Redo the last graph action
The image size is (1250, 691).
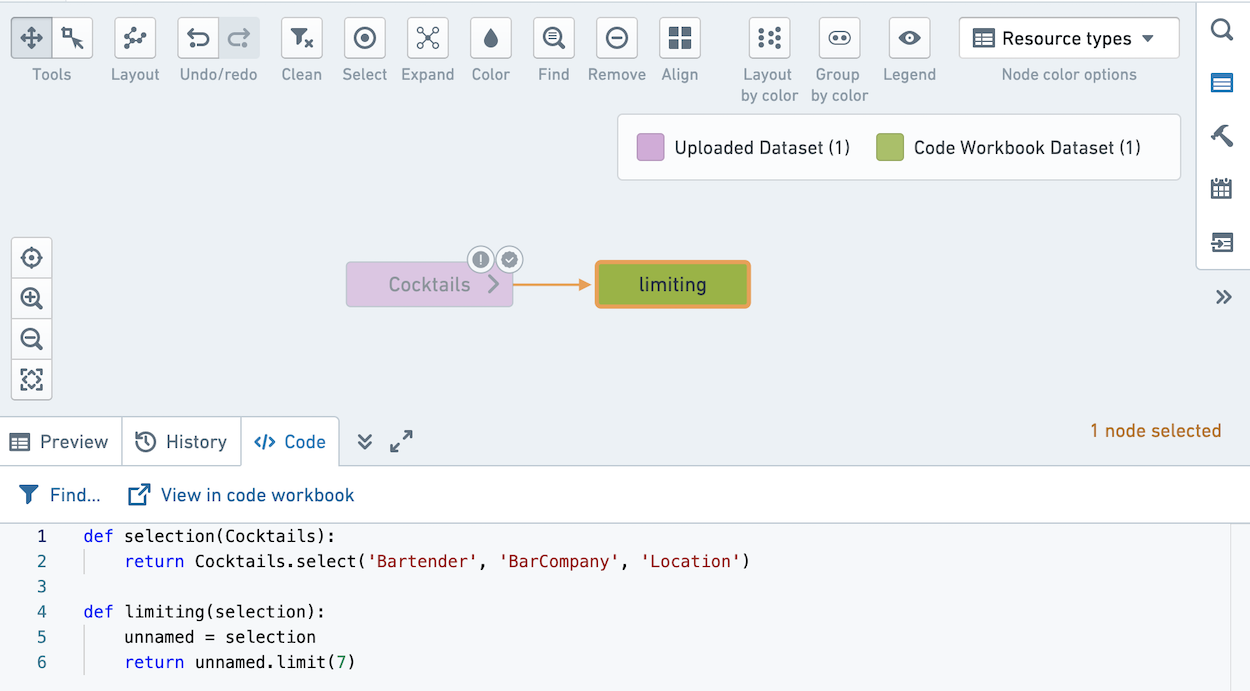239,39
